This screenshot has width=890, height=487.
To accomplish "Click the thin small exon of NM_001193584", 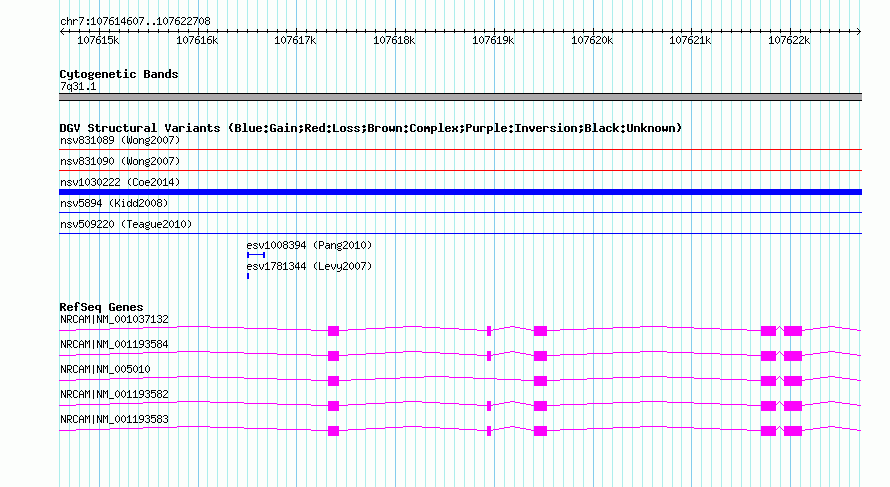I will tap(489, 356).
